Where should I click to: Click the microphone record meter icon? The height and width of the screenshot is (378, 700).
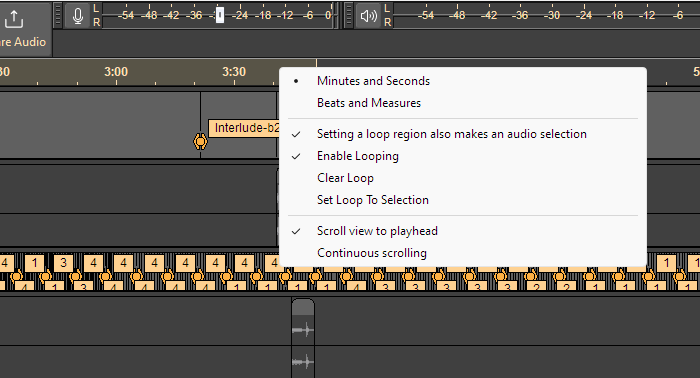coord(78,16)
